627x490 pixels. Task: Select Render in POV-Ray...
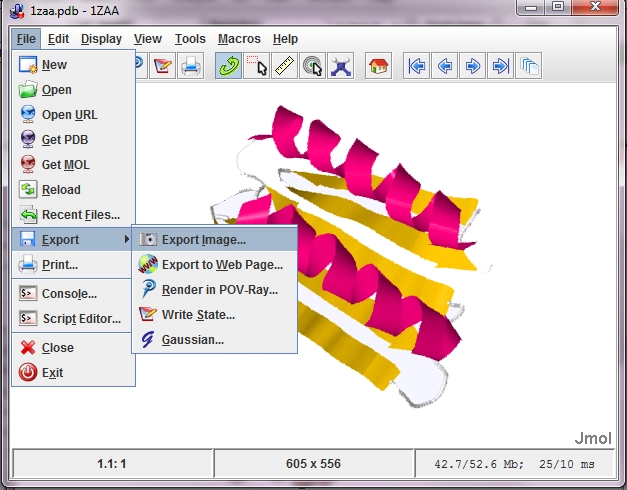[x=215, y=290]
